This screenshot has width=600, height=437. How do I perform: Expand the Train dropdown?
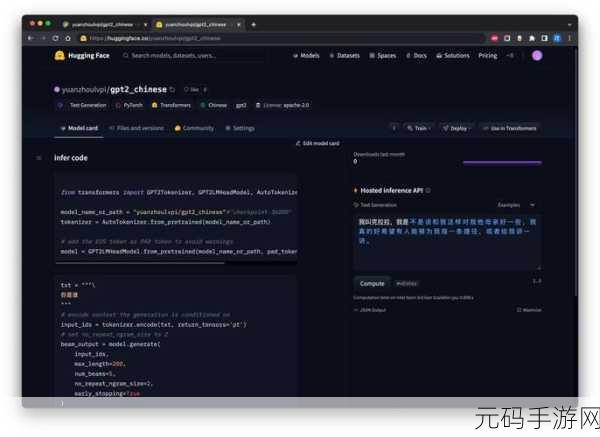tap(418, 128)
